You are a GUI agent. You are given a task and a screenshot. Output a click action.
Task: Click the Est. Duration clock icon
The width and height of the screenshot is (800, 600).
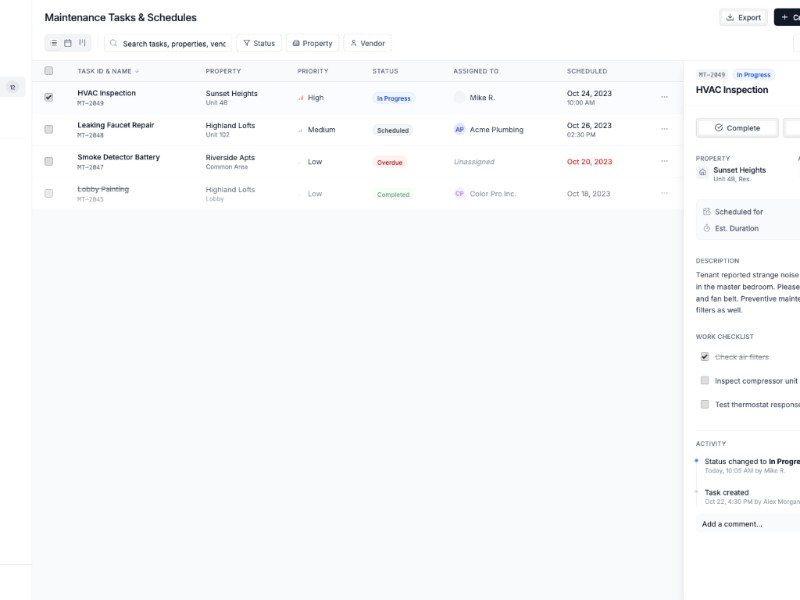706,228
